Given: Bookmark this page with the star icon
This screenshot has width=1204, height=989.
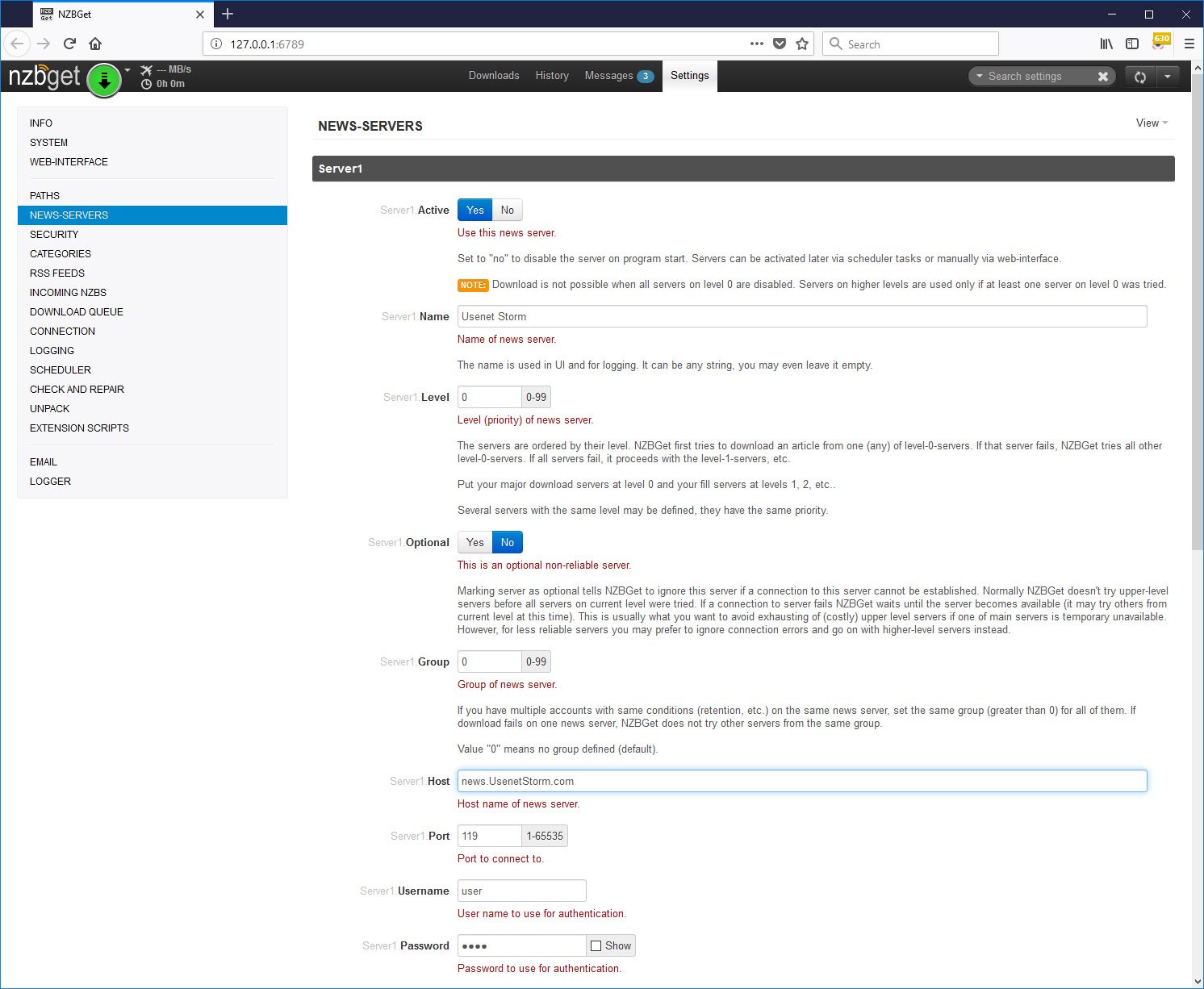Looking at the screenshot, I should point(802,44).
